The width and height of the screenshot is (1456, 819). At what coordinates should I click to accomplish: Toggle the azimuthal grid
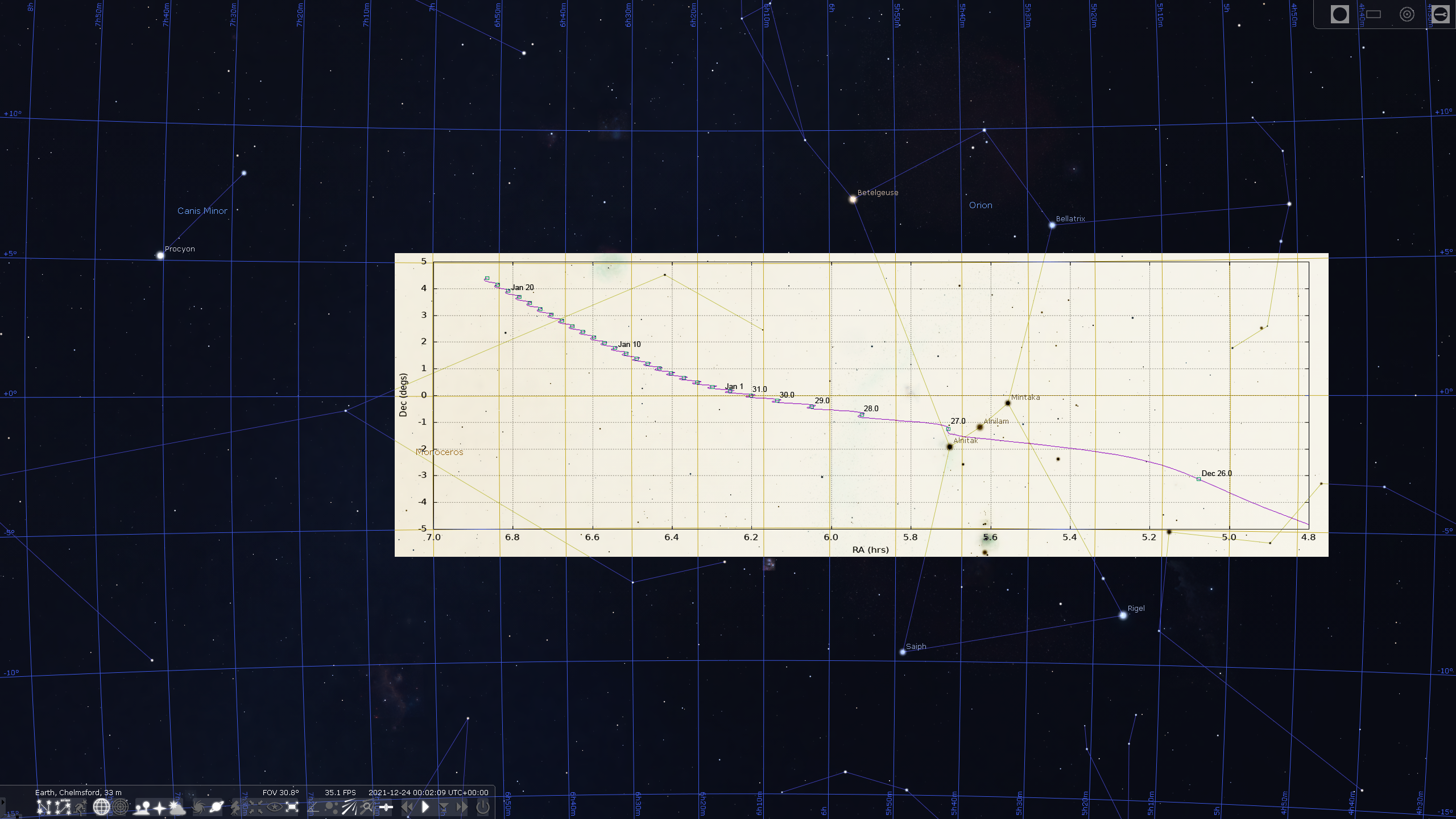click(120, 807)
